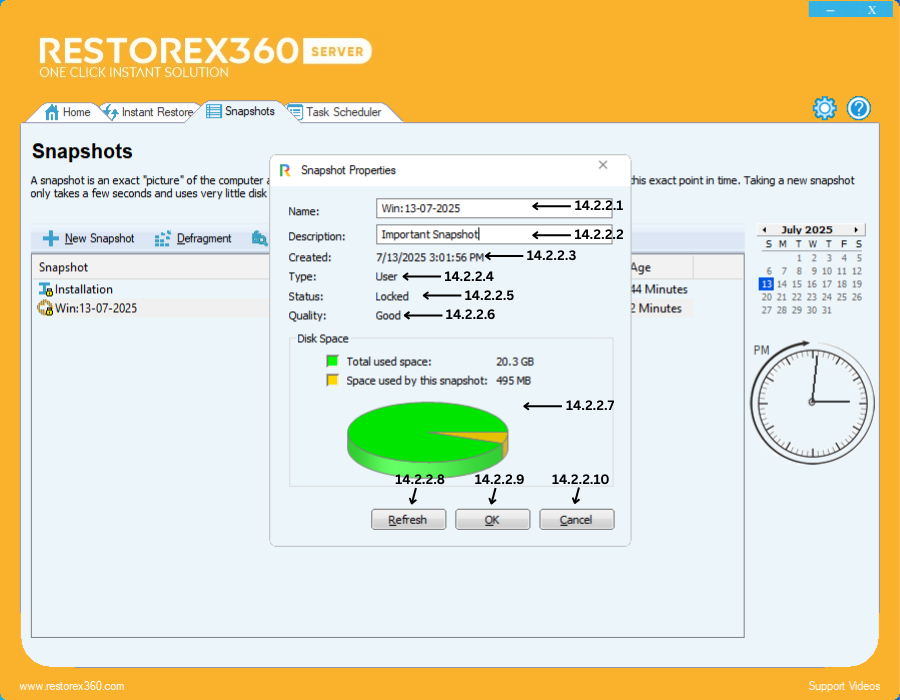Click the Locked status value
This screenshot has width=900, height=700.
click(x=392, y=296)
